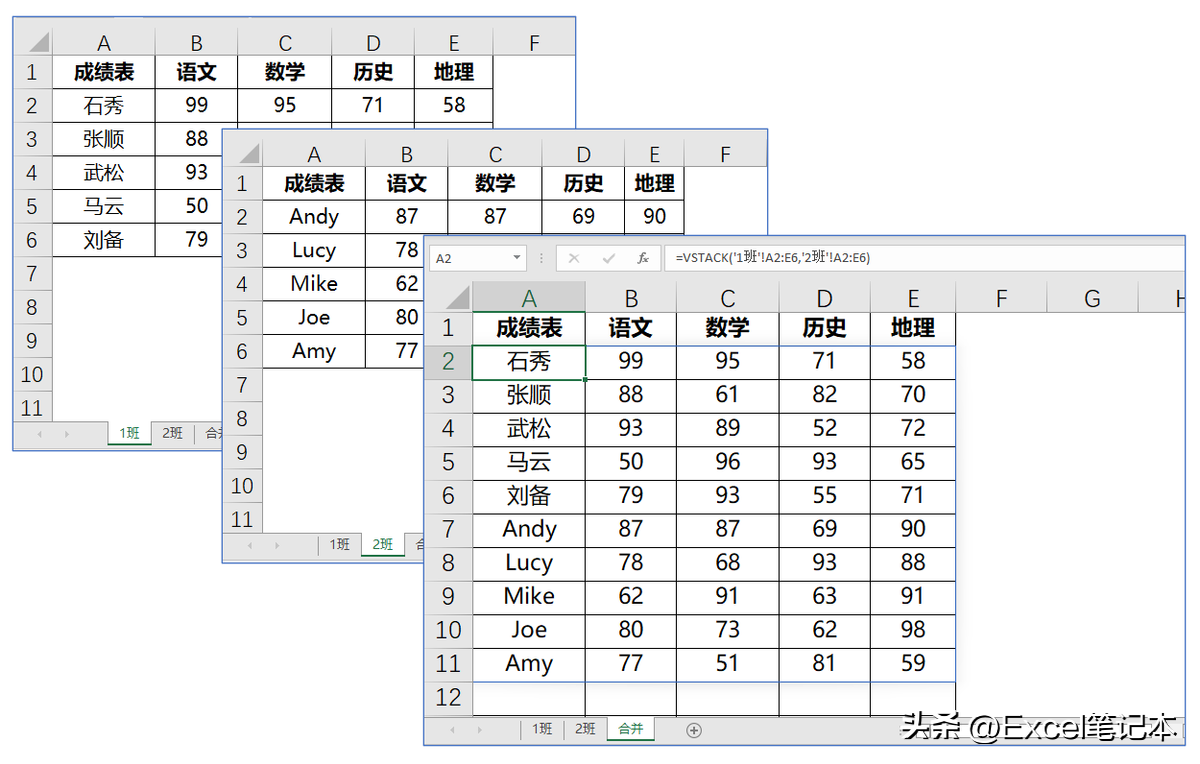Screen dimensions: 1200x764
Task: Select the 2班 tab in the middle window
Action: [x=382, y=545]
